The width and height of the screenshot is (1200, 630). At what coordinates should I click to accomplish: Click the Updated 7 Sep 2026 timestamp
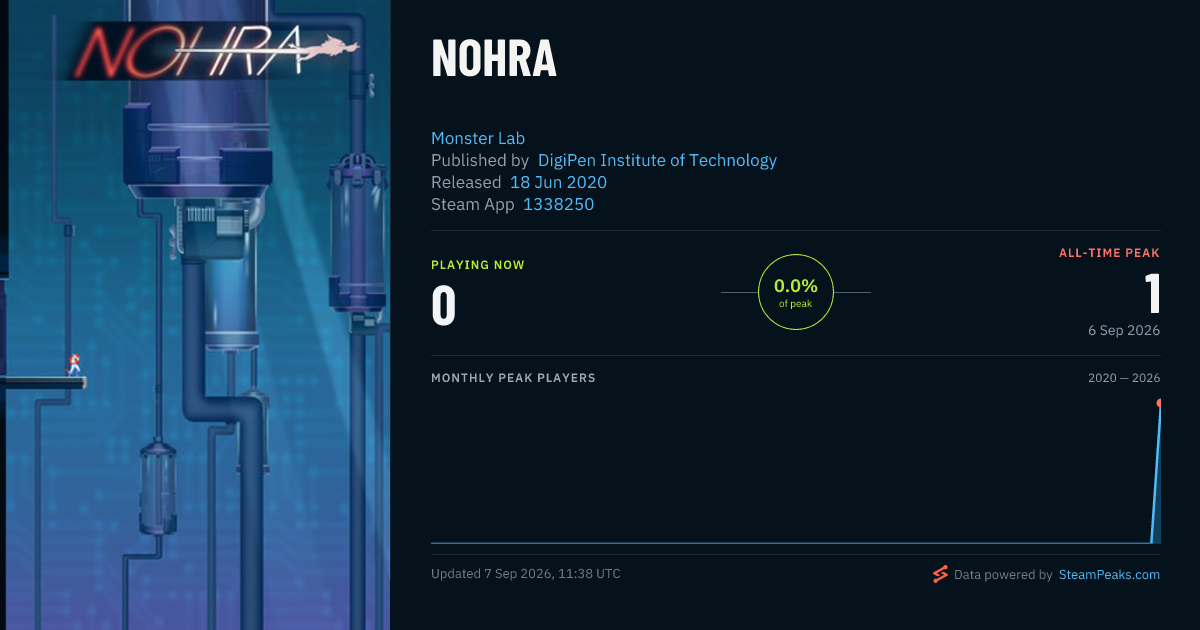pos(526,574)
